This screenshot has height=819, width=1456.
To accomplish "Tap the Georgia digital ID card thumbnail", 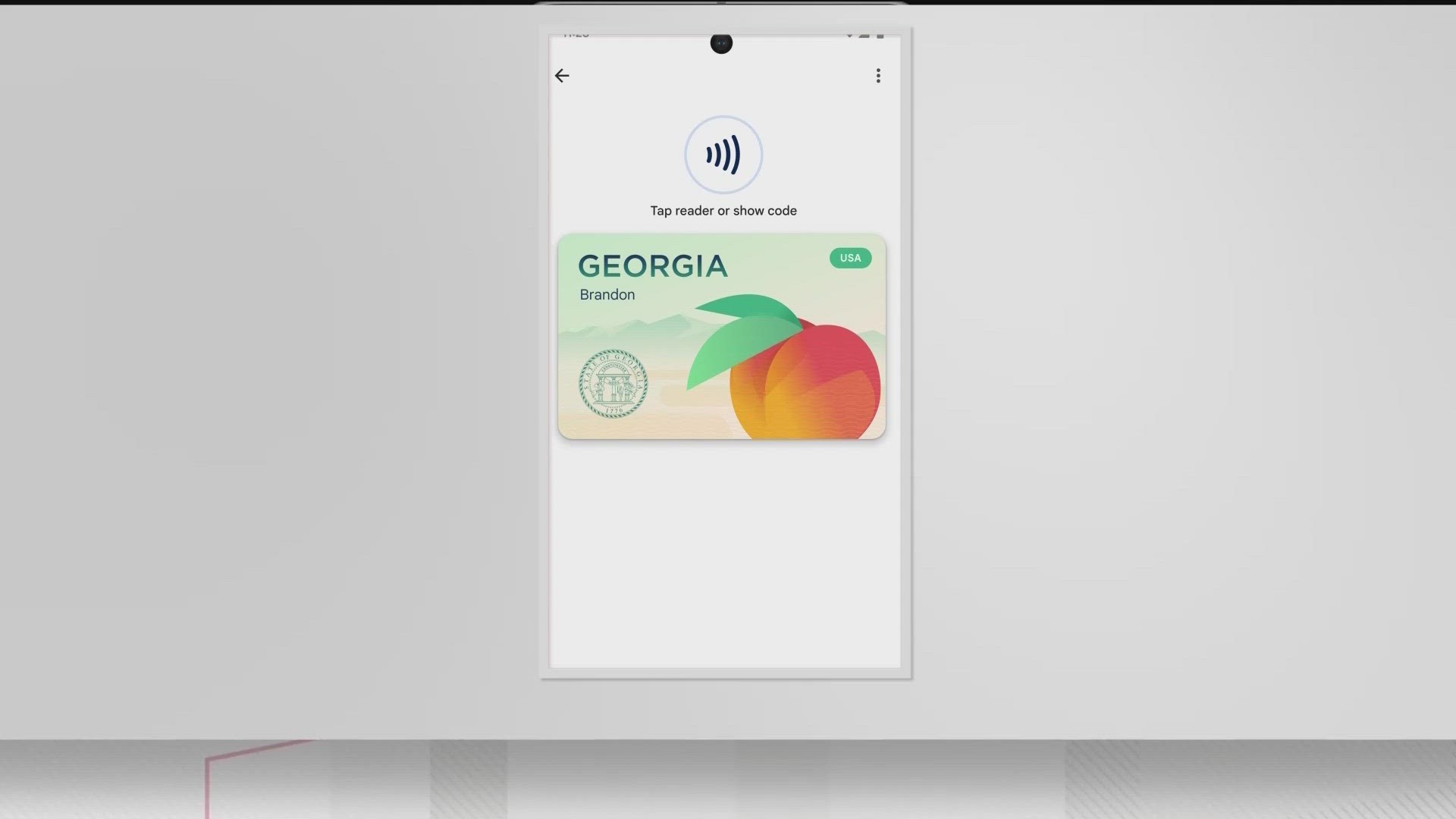I will point(722,336).
